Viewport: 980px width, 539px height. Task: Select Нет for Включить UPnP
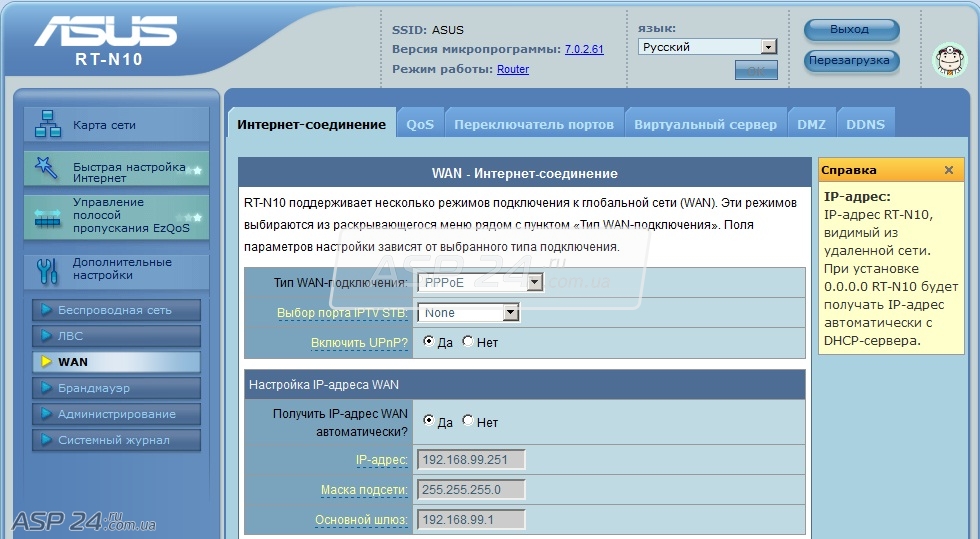pos(468,341)
